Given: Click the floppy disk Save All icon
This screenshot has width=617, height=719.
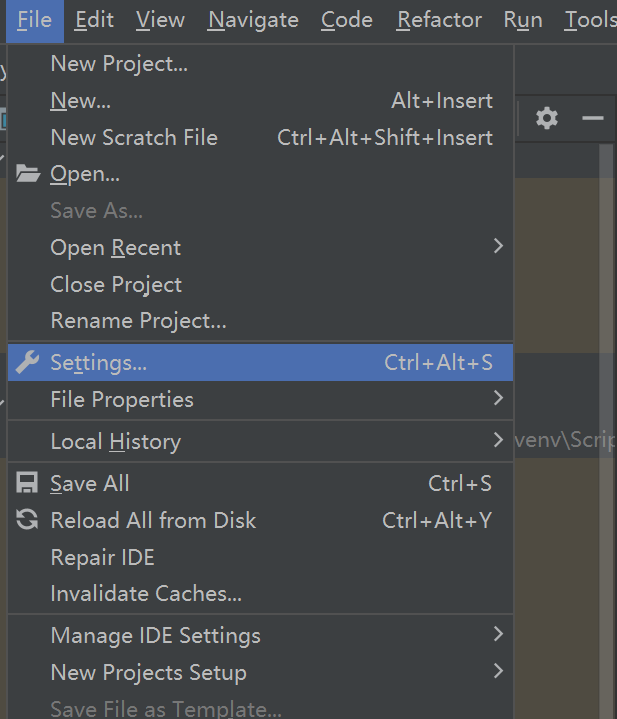Looking at the screenshot, I should tap(28, 483).
